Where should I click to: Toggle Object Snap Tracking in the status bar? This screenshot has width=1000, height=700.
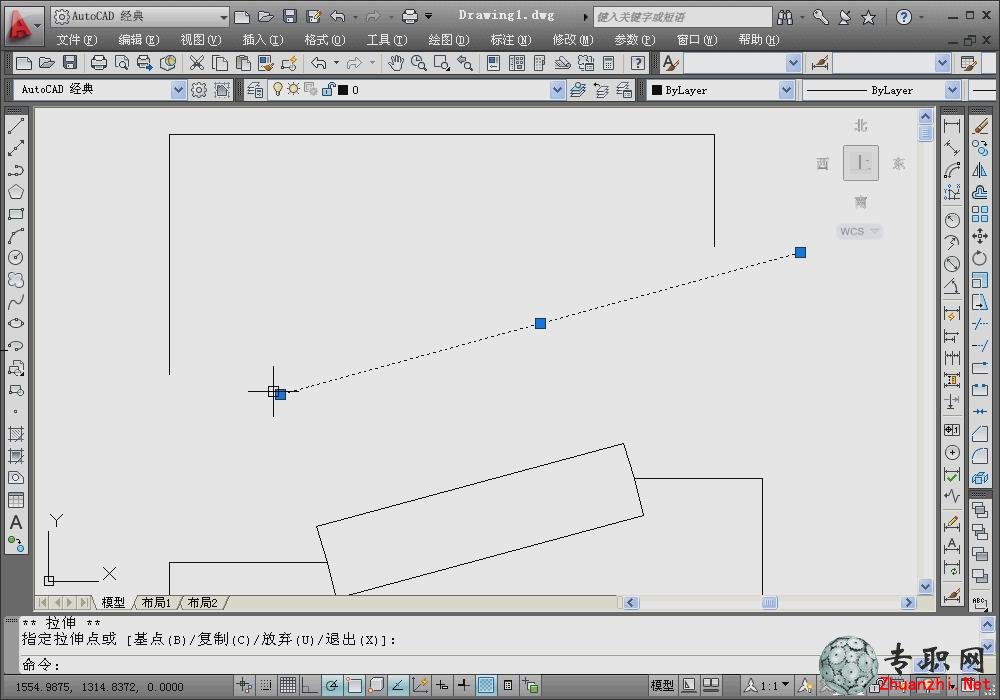click(x=397, y=685)
